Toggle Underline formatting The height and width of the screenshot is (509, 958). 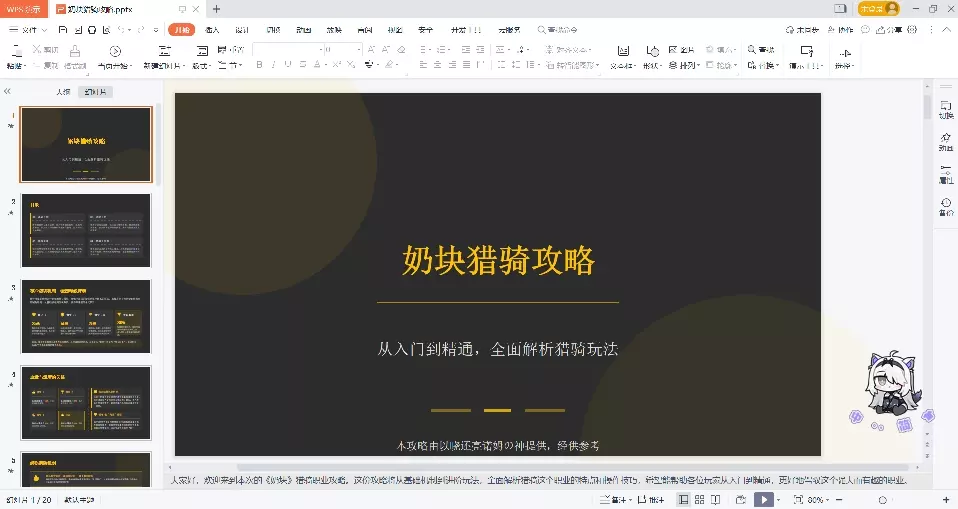tap(288, 64)
